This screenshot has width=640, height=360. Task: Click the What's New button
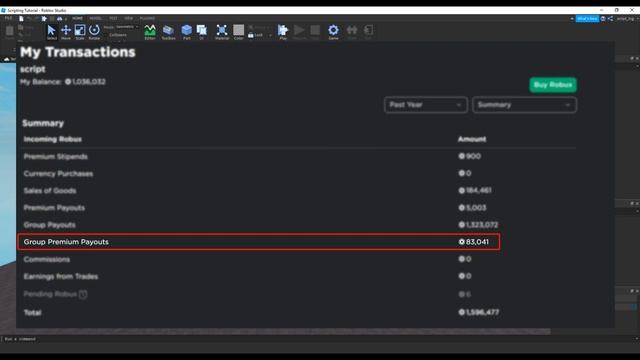point(587,19)
